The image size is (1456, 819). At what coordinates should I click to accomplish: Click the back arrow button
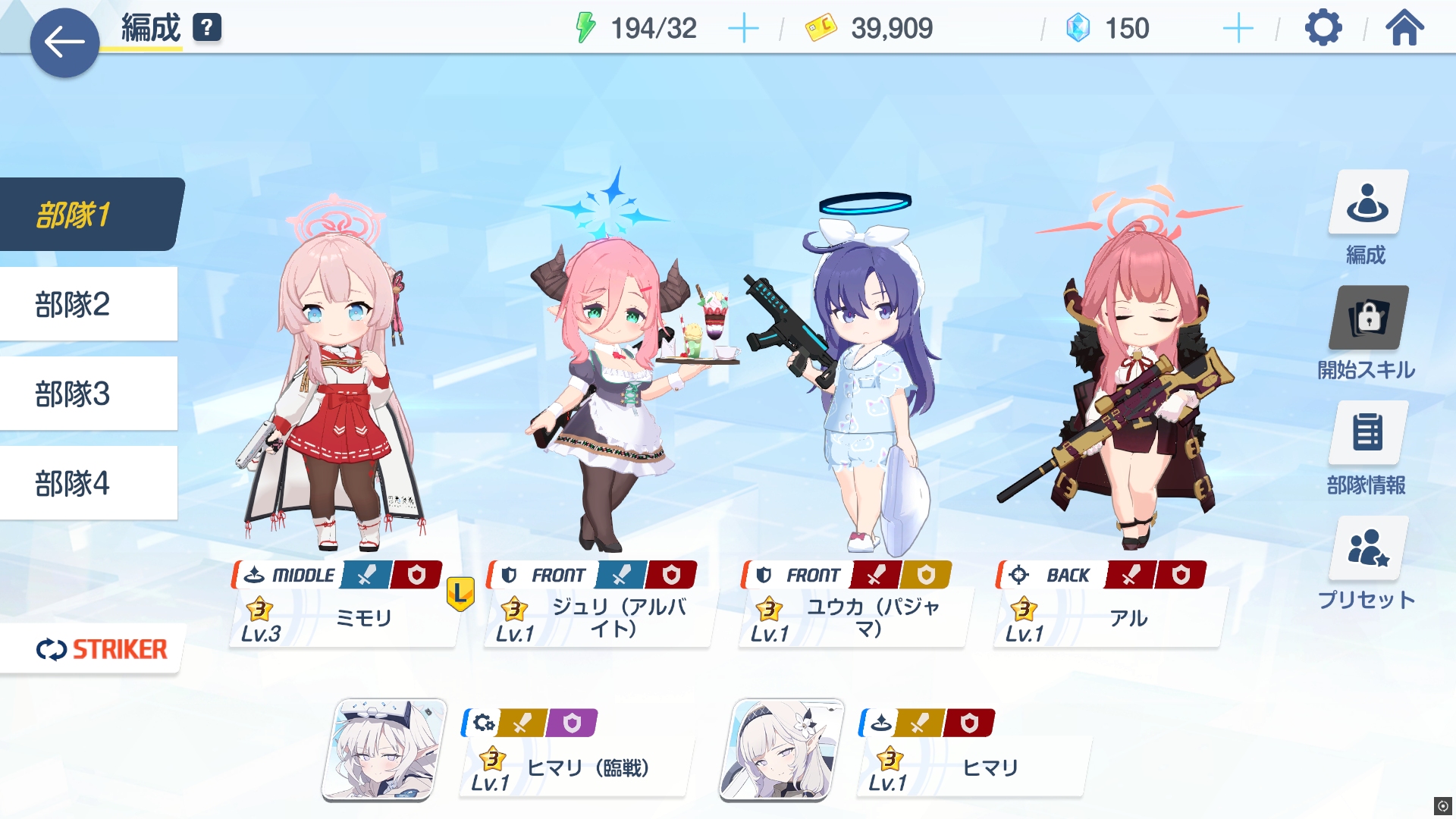64,42
